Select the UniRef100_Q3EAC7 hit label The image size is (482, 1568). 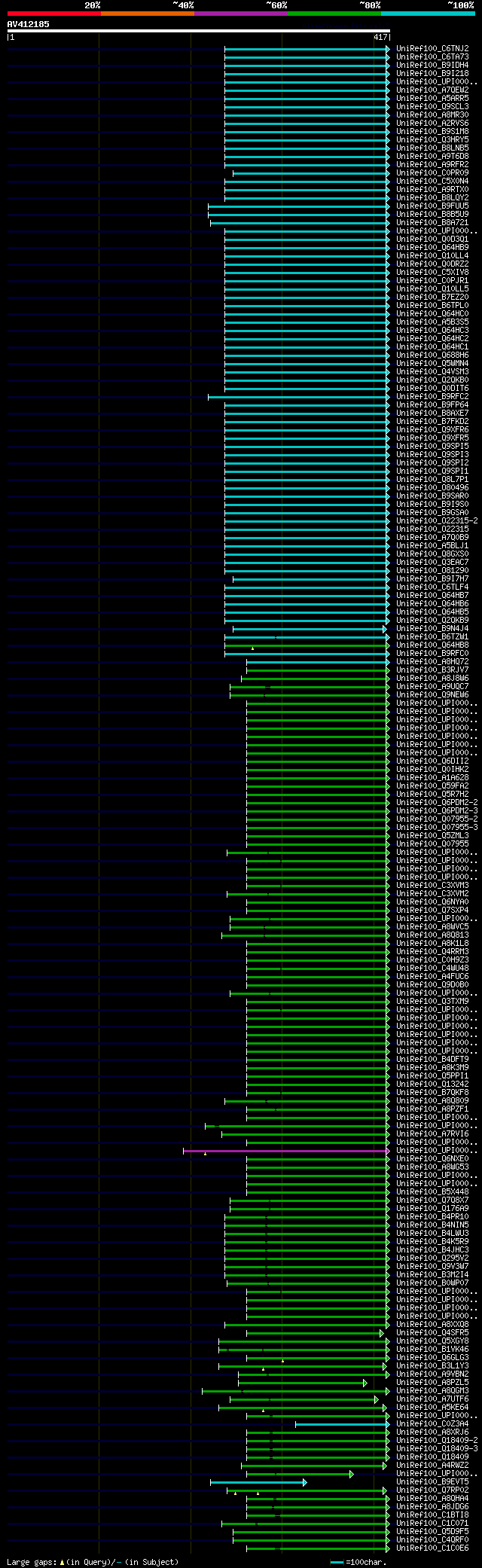coord(432,563)
